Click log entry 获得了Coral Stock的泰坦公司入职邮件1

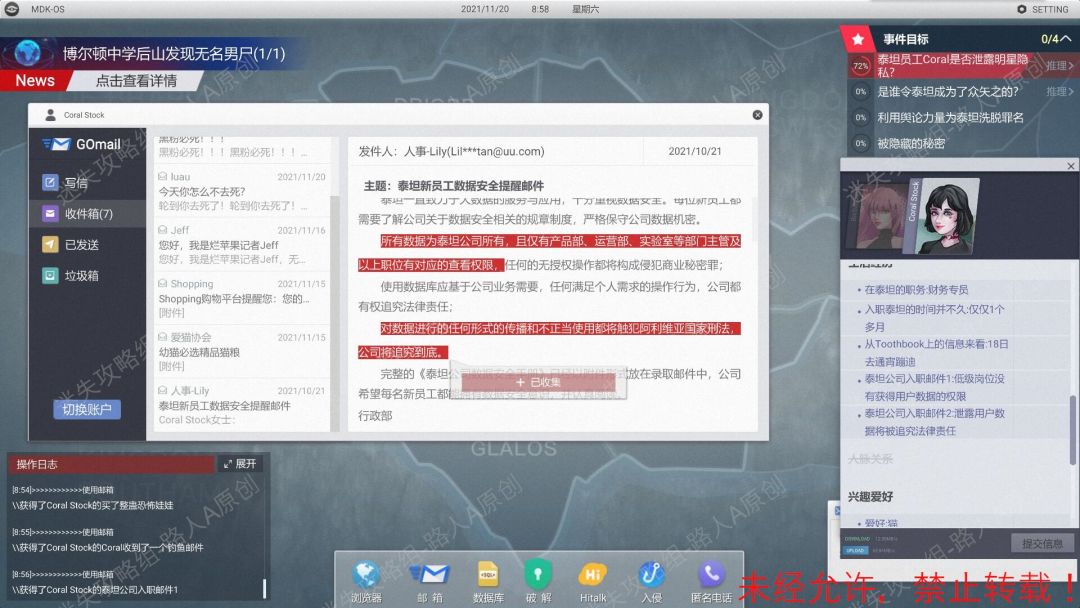click(x=95, y=589)
